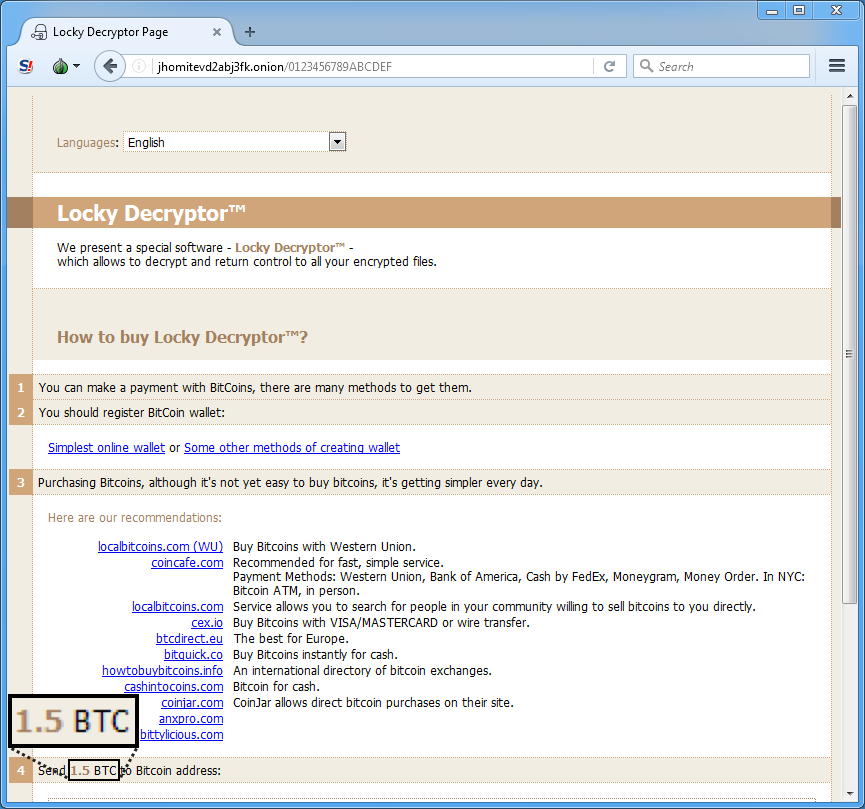Open the Tor onion button menu

click(x=60, y=66)
